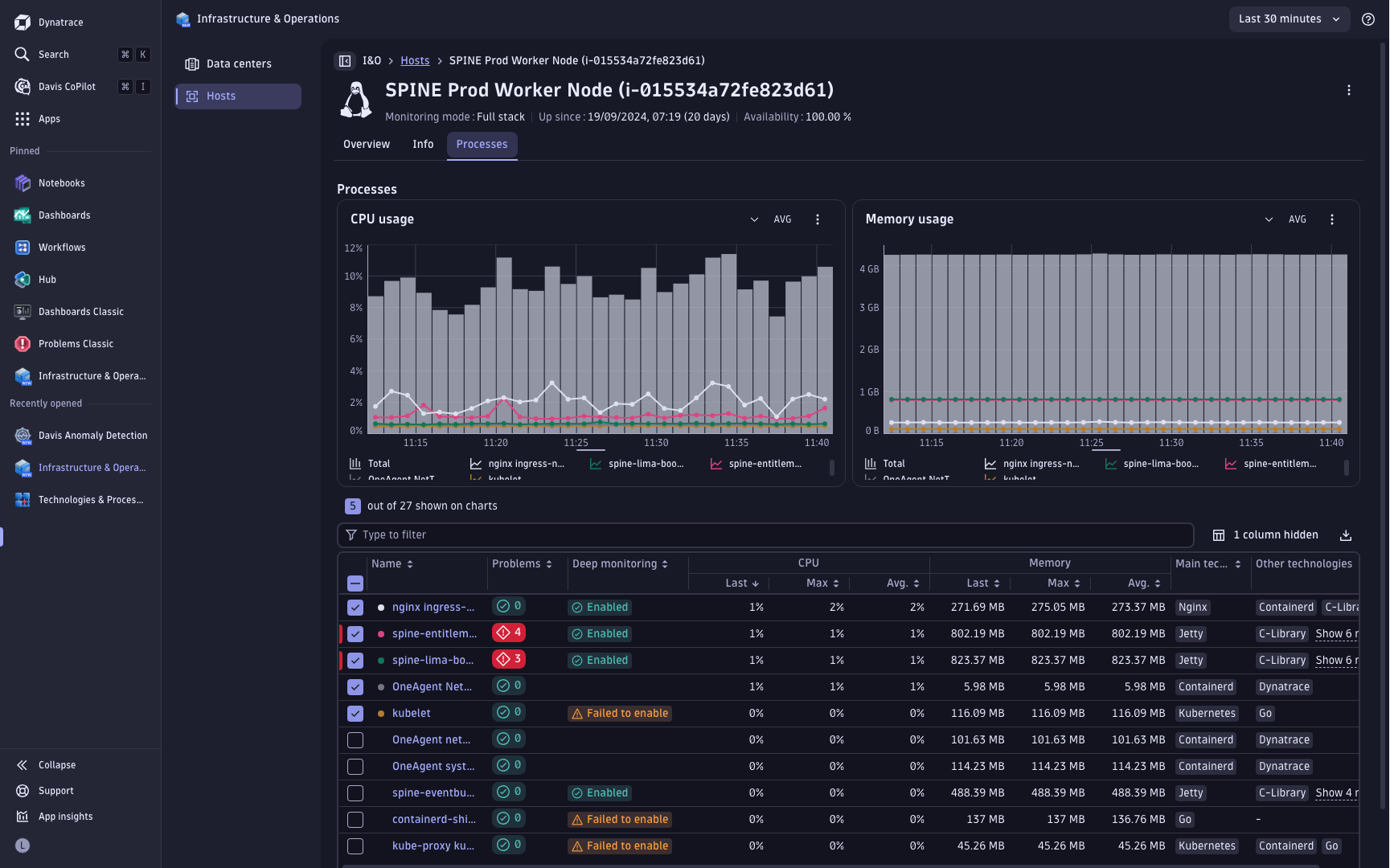Show 6 more technologies for spine-entitlem
This screenshot has width=1390, height=868.
(1336, 634)
